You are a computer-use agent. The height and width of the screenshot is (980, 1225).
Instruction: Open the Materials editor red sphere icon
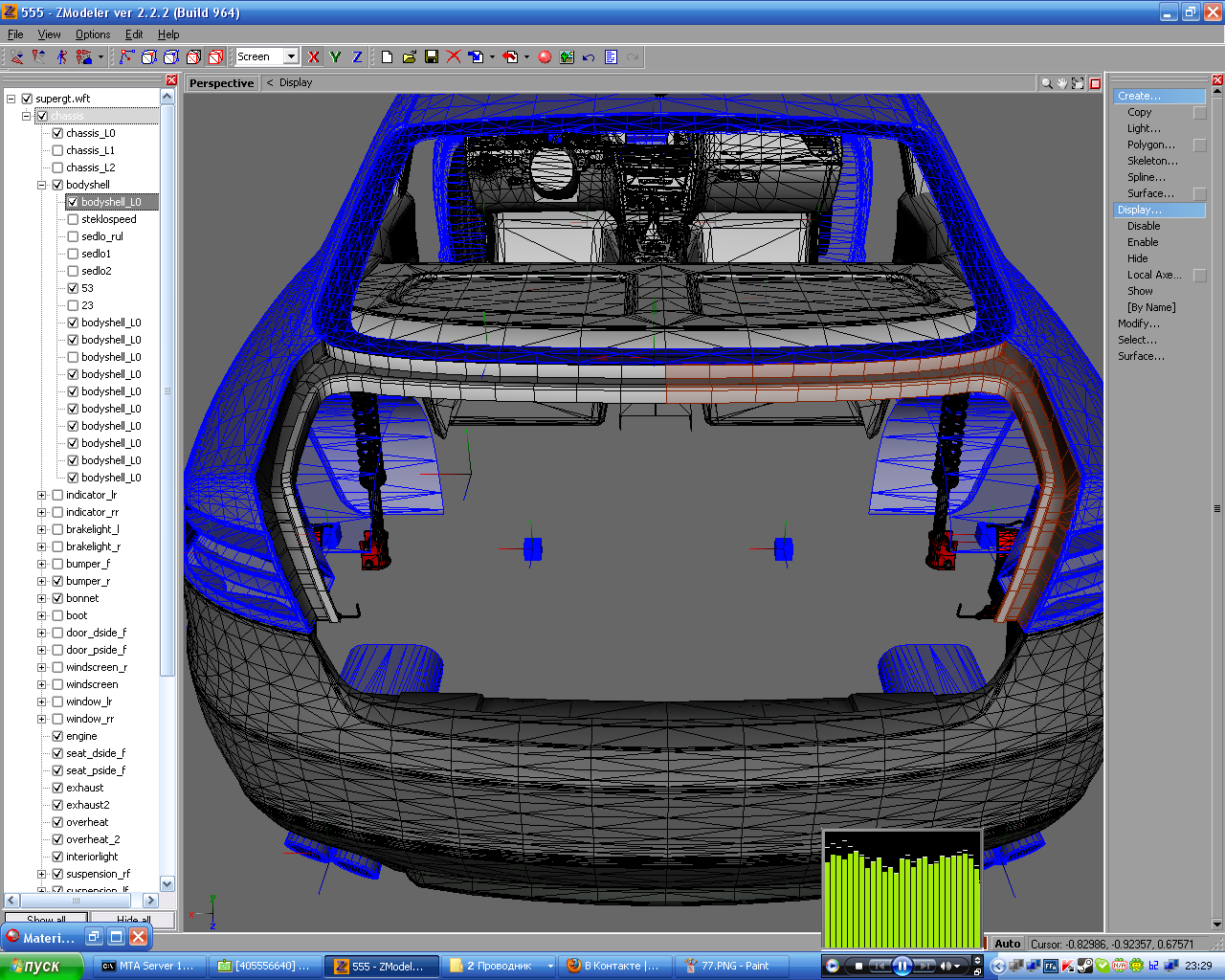pos(545,57)
